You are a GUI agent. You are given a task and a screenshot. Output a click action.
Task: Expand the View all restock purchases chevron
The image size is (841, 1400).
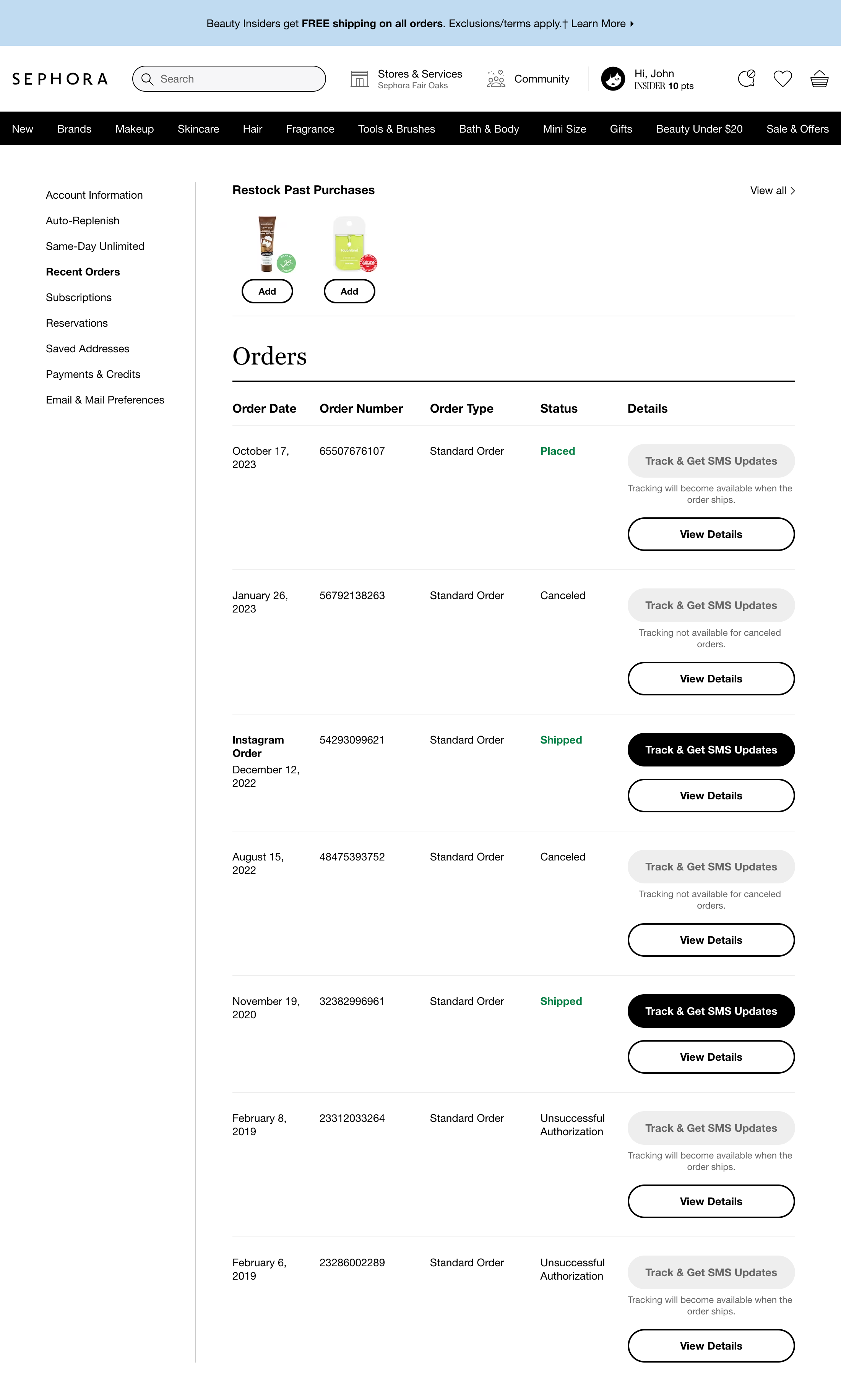[793, 191]
